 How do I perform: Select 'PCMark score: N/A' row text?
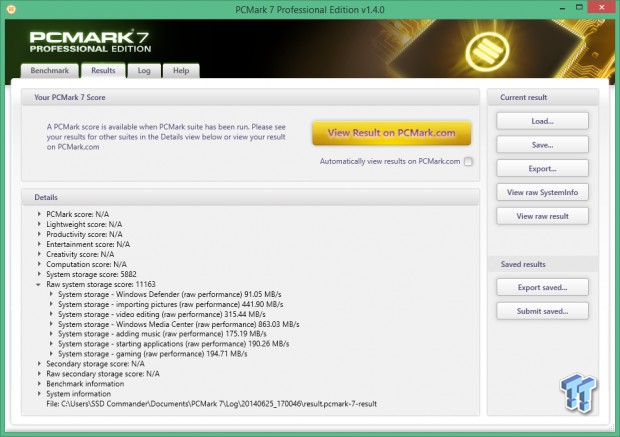[x=78, y=214]
